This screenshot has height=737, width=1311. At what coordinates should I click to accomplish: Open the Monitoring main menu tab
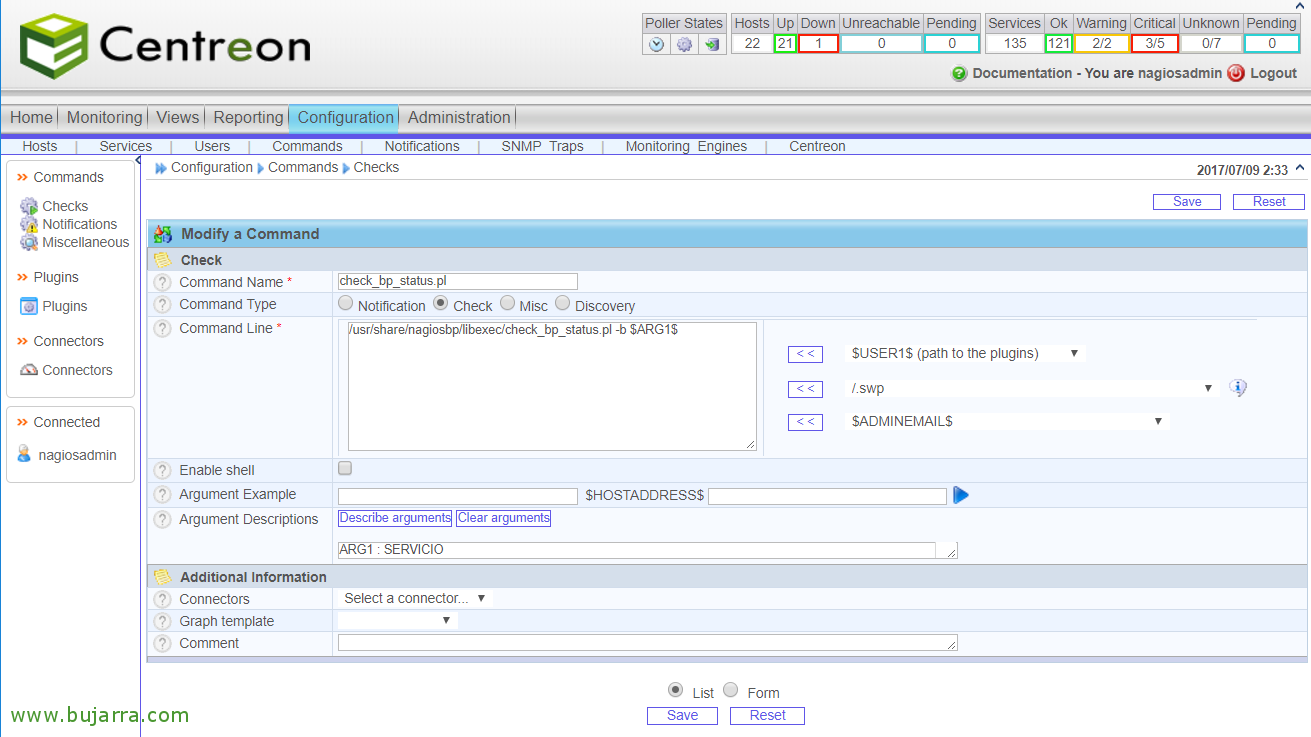(x=104, y=117)
